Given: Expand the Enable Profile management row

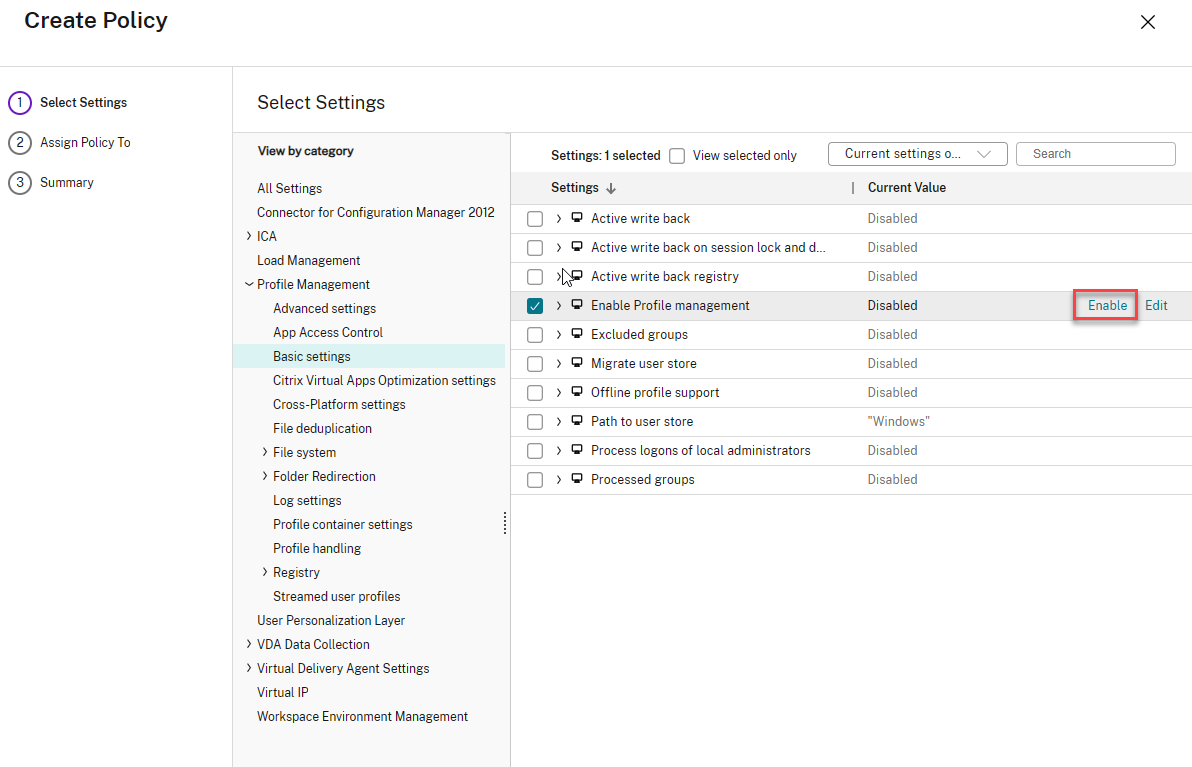Looking at the screenshot, I should tap(559, 306).
